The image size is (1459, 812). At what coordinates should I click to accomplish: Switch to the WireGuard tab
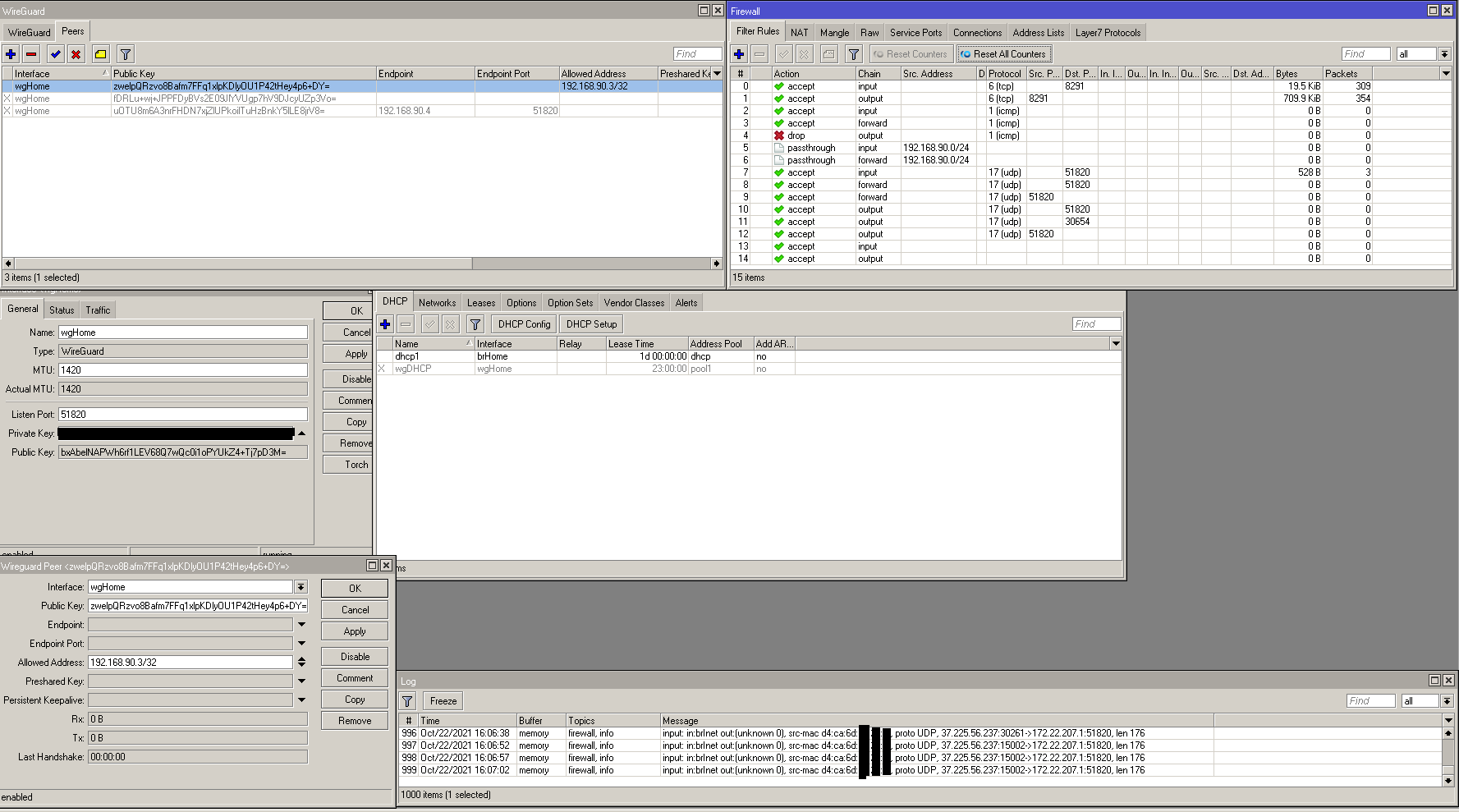[x=30, y=33]
